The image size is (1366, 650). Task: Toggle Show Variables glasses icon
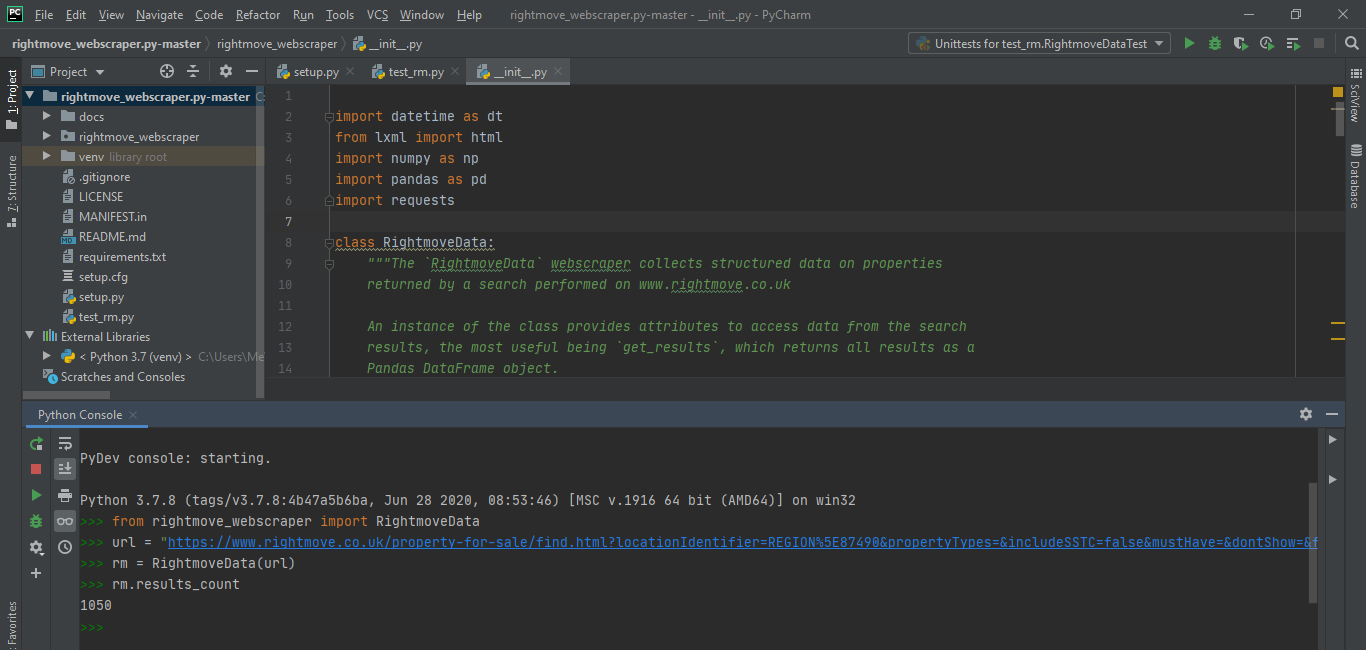pyautogui.click(x=65, y=521)
